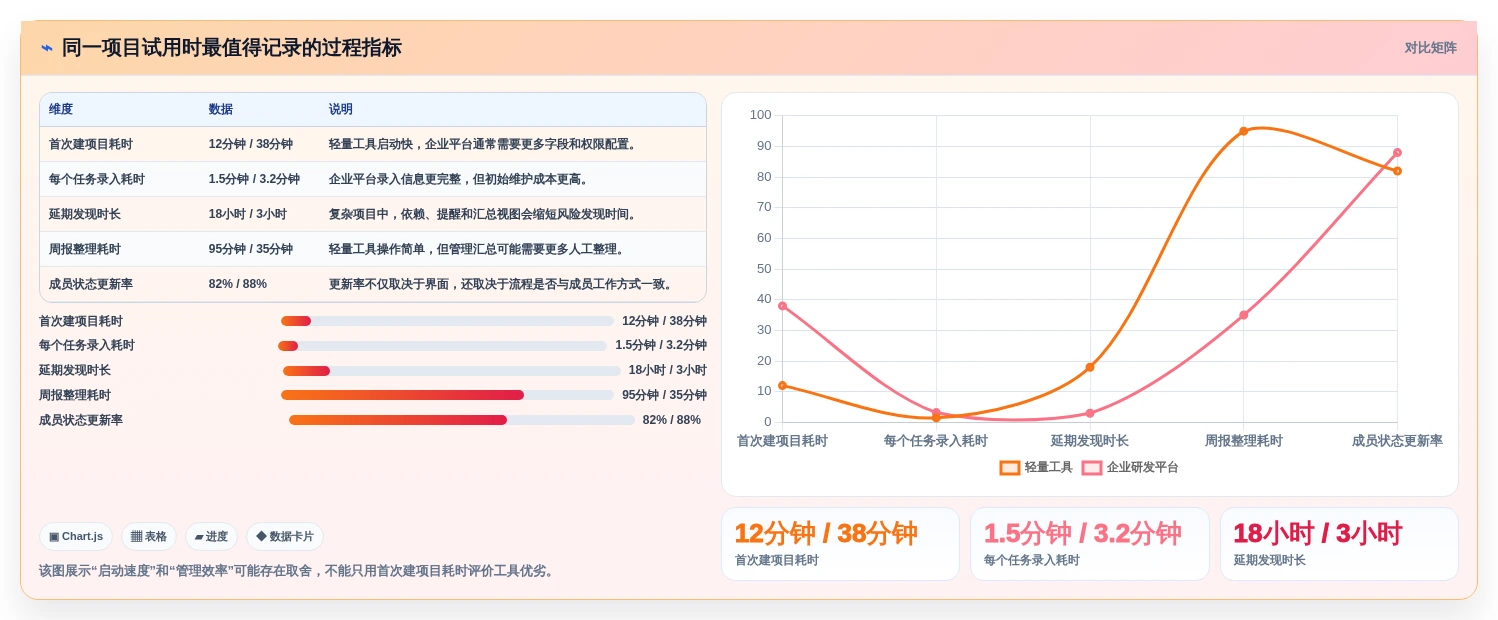Click the 数据 column header

pos(220,110)
